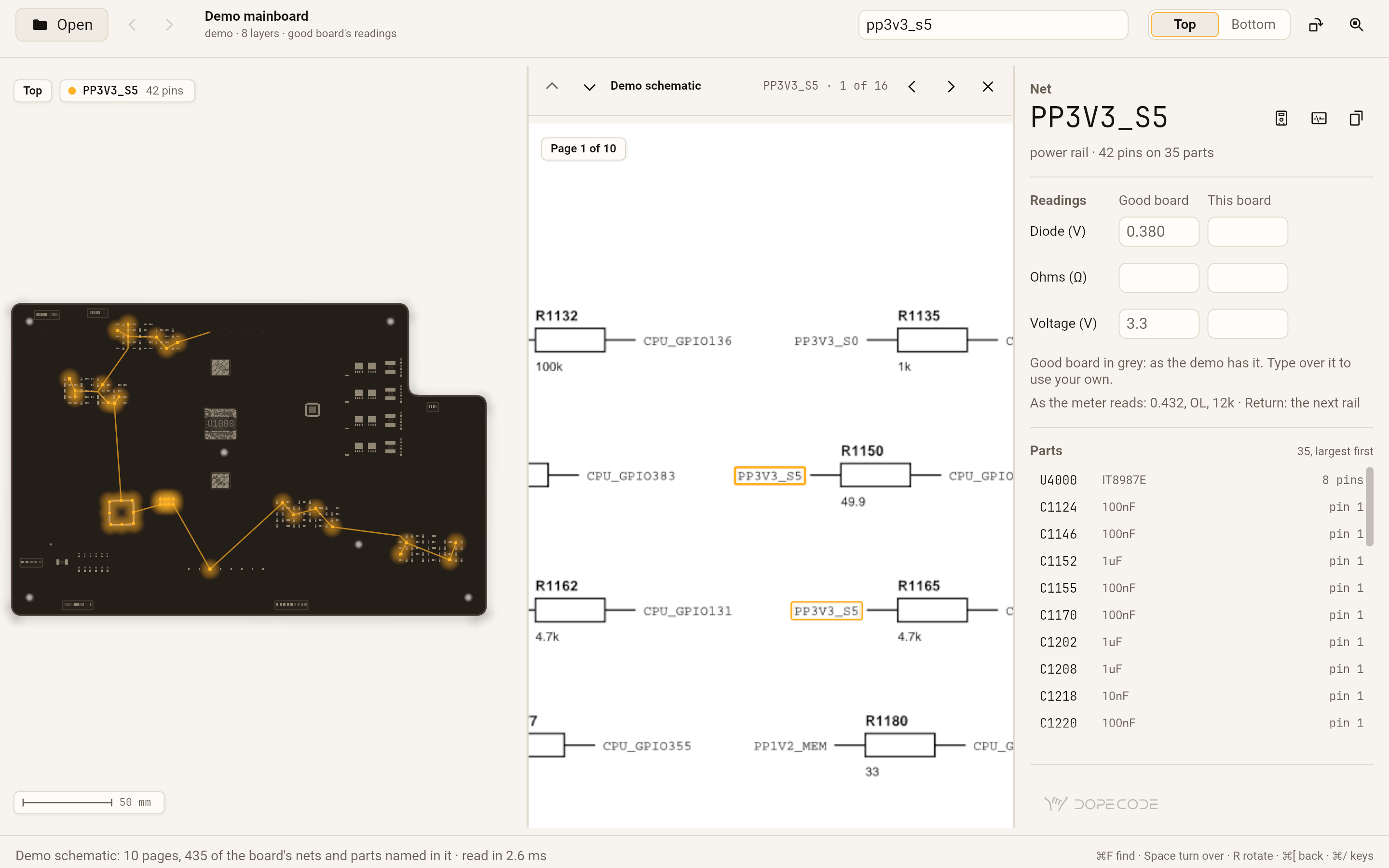Select part C1124 in the parts list
Viewport: 1389px width, 868px height.
[1201, 507]
